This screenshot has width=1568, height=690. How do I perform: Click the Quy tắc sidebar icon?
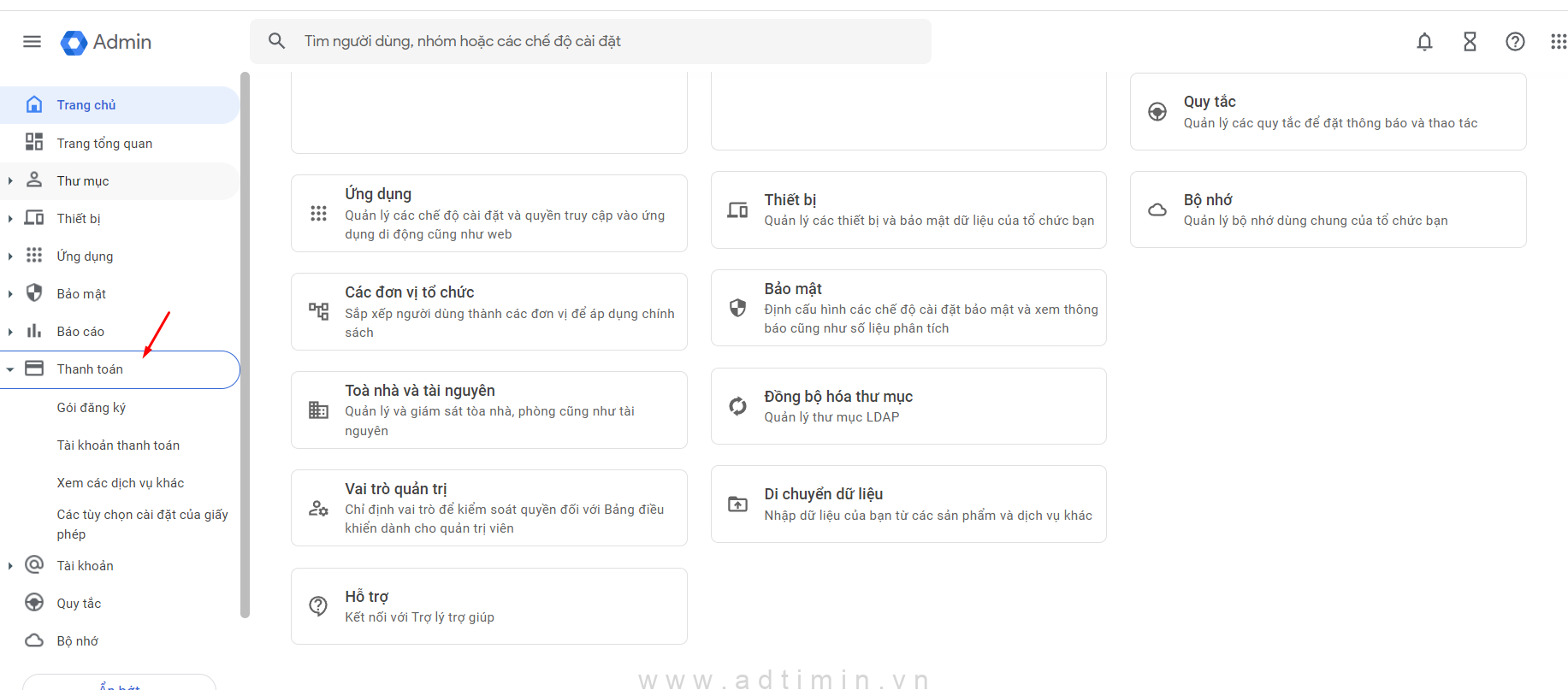(34, 602)
